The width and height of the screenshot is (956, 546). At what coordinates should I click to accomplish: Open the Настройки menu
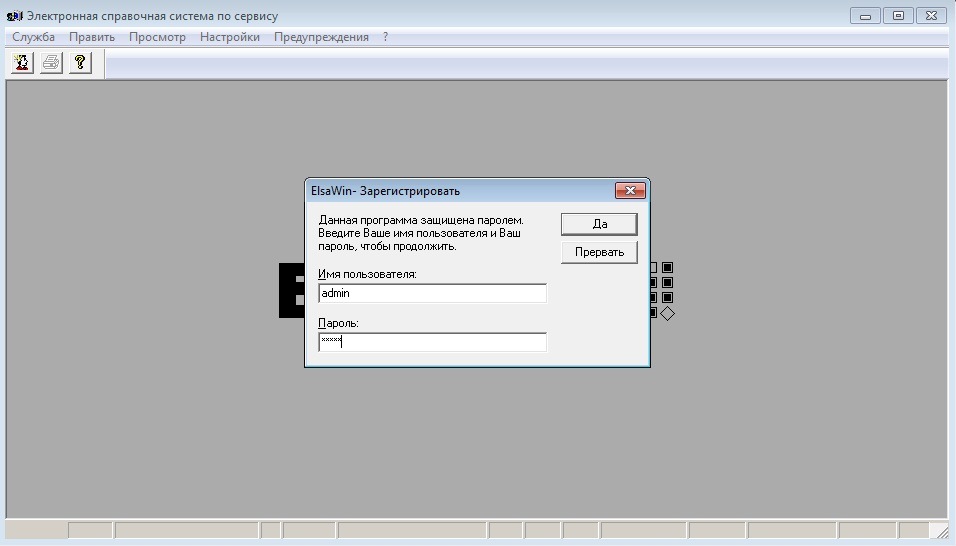click(230, 37)
